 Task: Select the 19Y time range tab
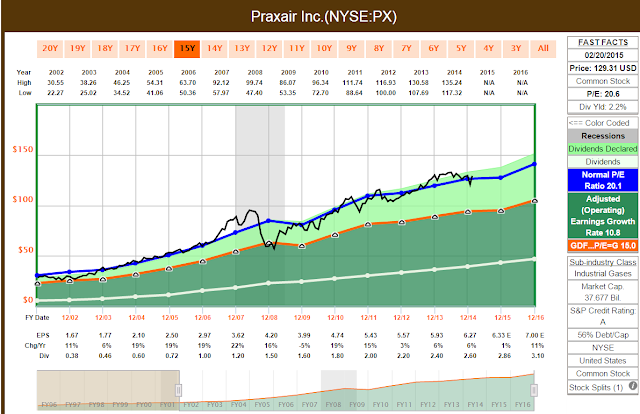(x=78, y=49)
